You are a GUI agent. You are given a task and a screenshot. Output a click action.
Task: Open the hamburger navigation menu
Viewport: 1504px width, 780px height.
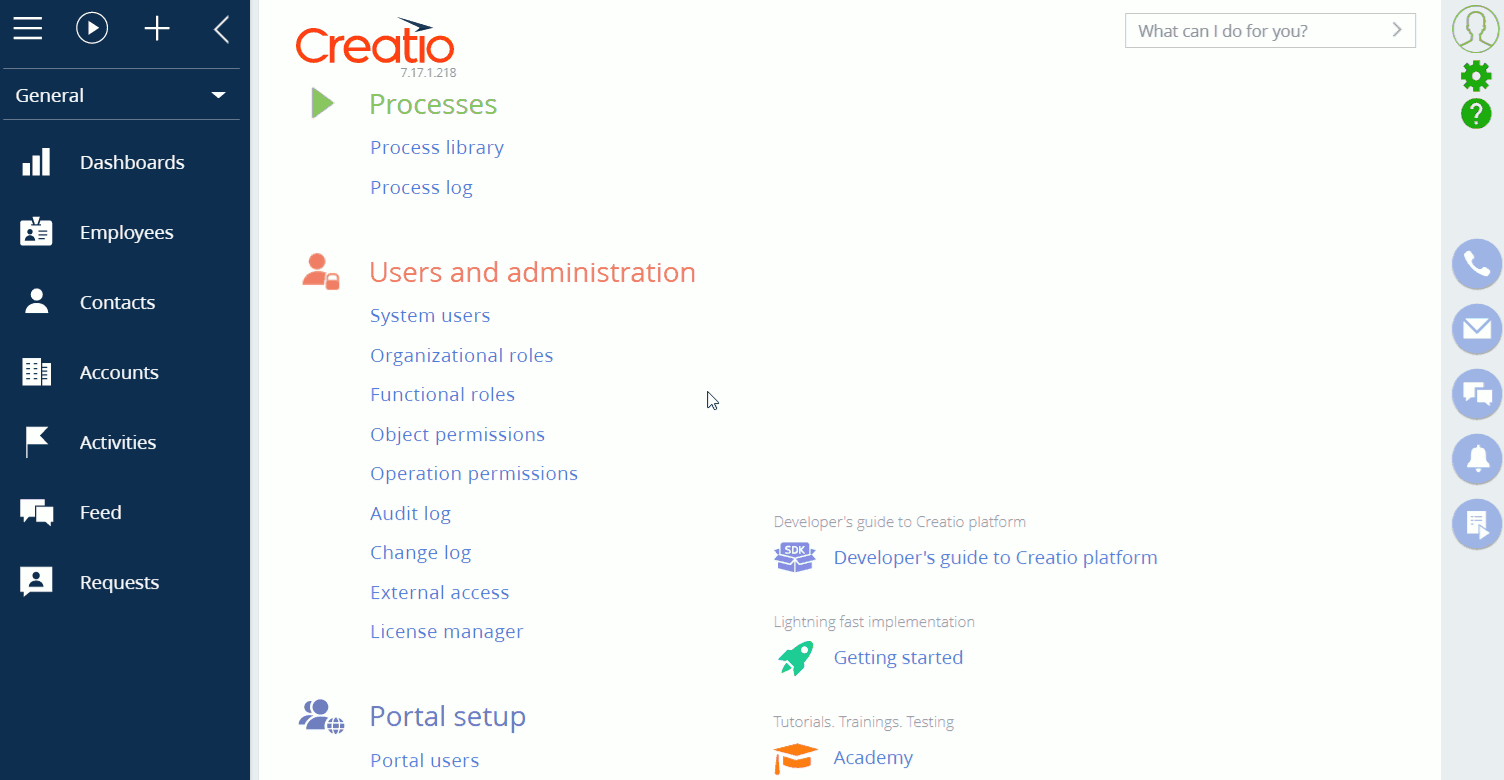coord(27,29)
